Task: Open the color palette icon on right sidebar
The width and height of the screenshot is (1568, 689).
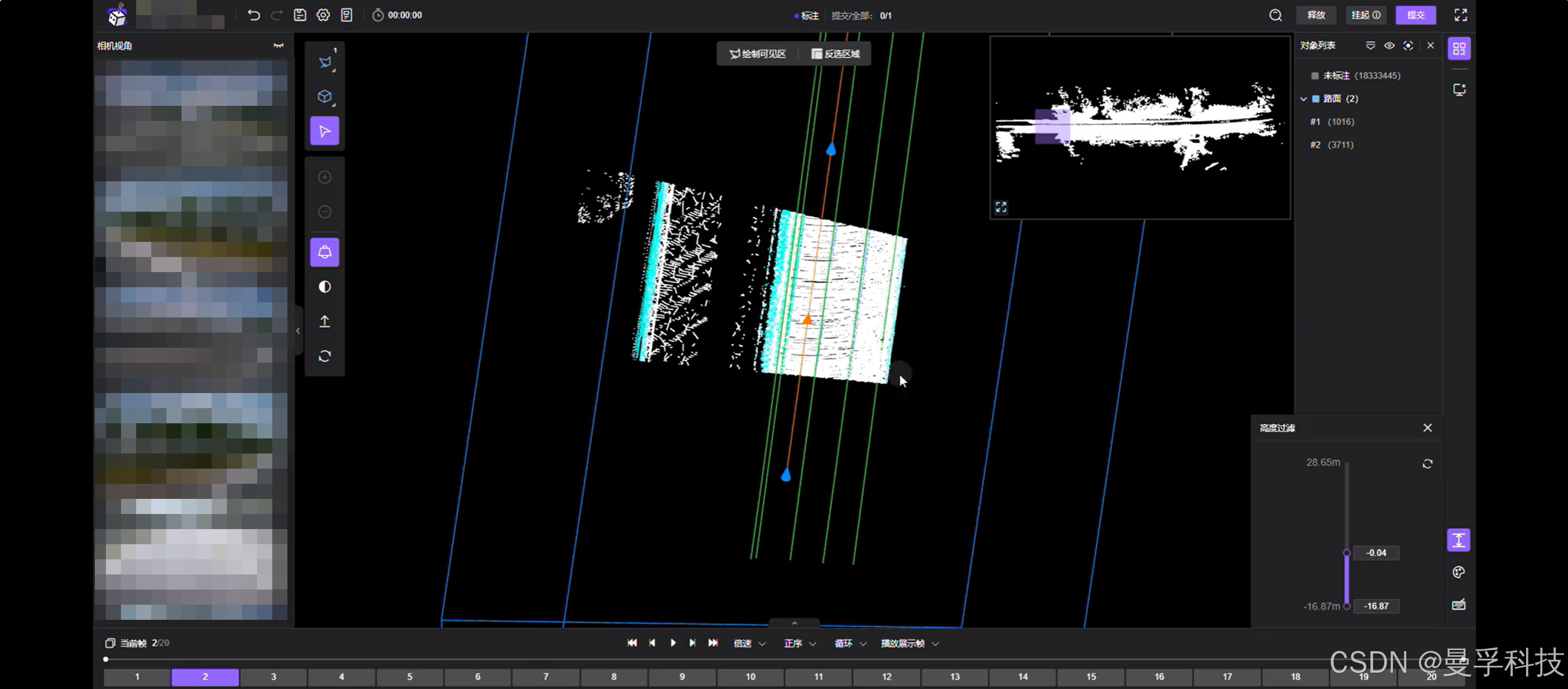Action: 1459,572
